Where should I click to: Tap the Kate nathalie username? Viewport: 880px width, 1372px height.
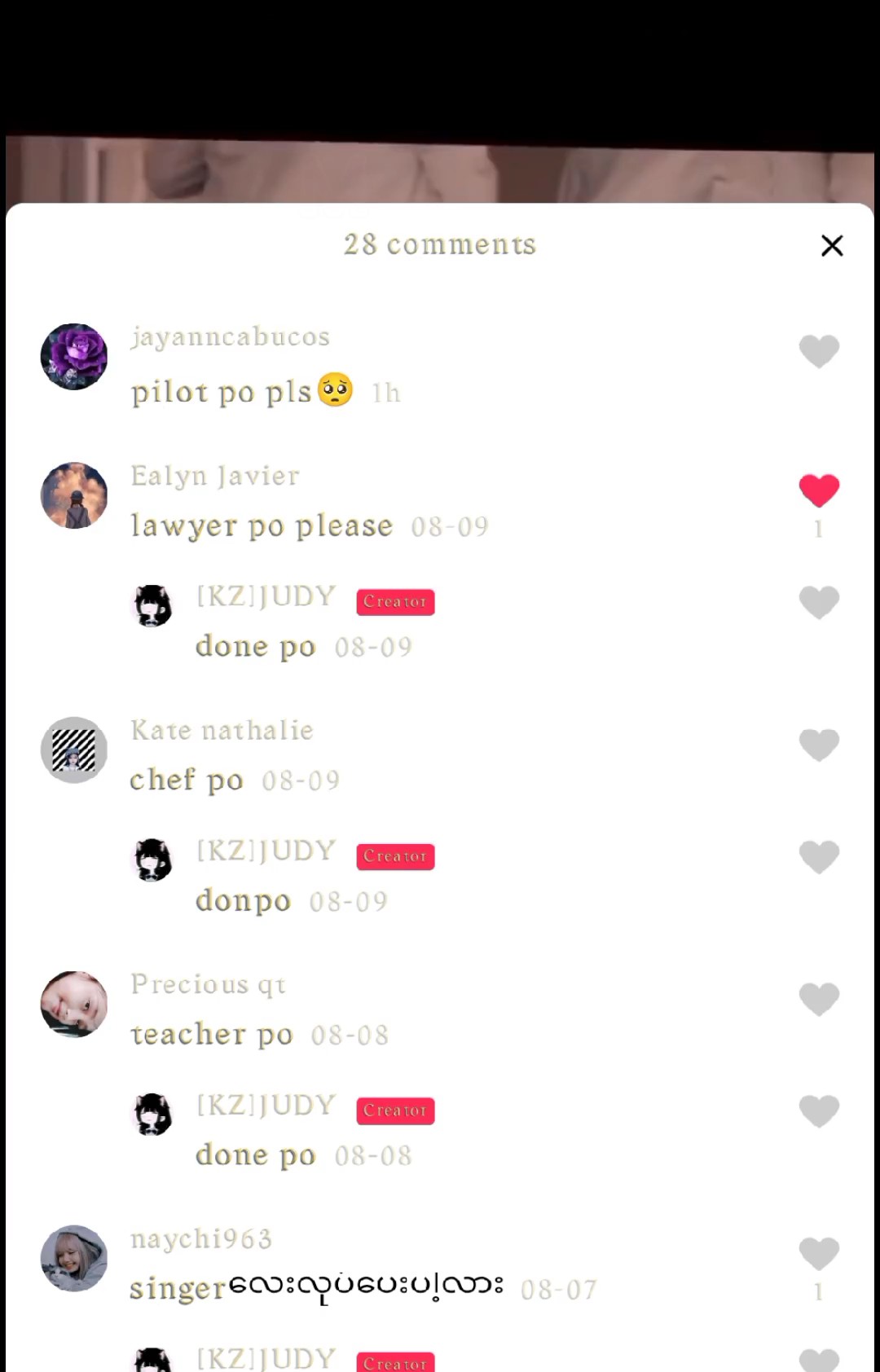point(222,730)
